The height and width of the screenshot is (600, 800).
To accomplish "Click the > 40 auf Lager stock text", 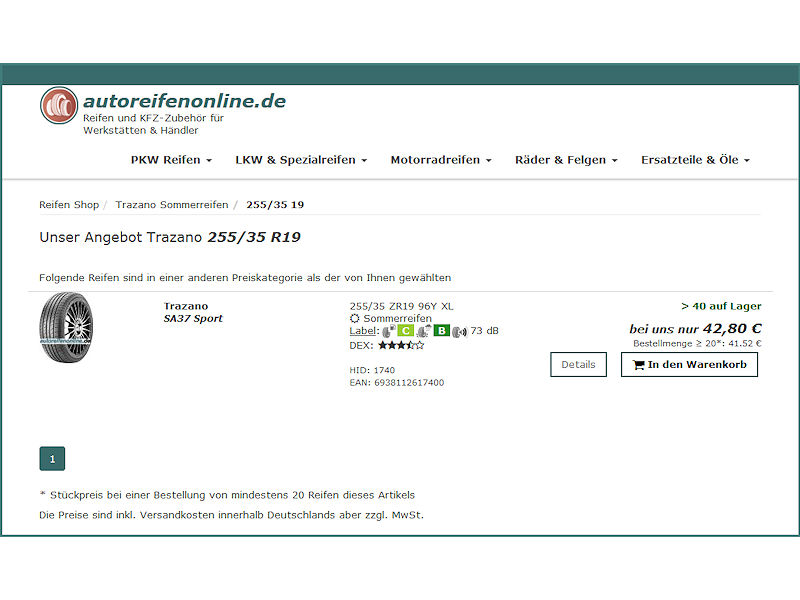I will coord(721,306).
